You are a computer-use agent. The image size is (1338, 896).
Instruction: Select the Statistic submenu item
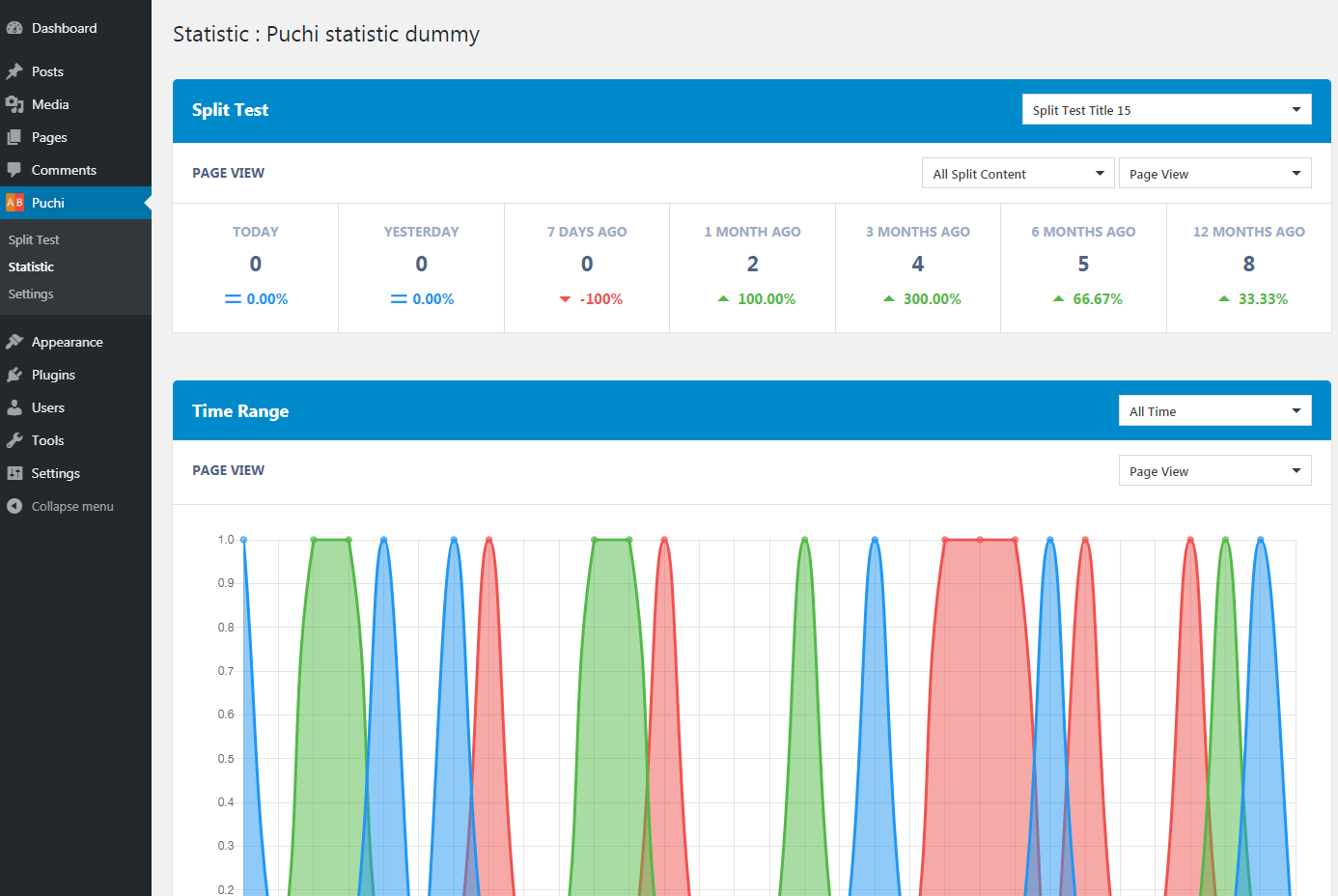31,266
